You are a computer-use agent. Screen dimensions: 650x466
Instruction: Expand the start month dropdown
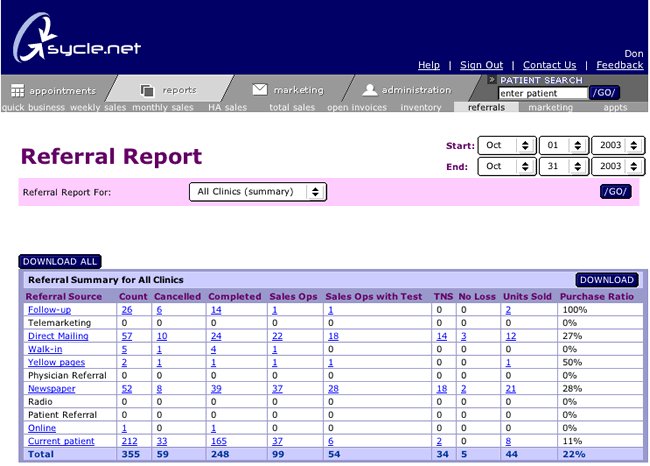click(x=506, y=145)
